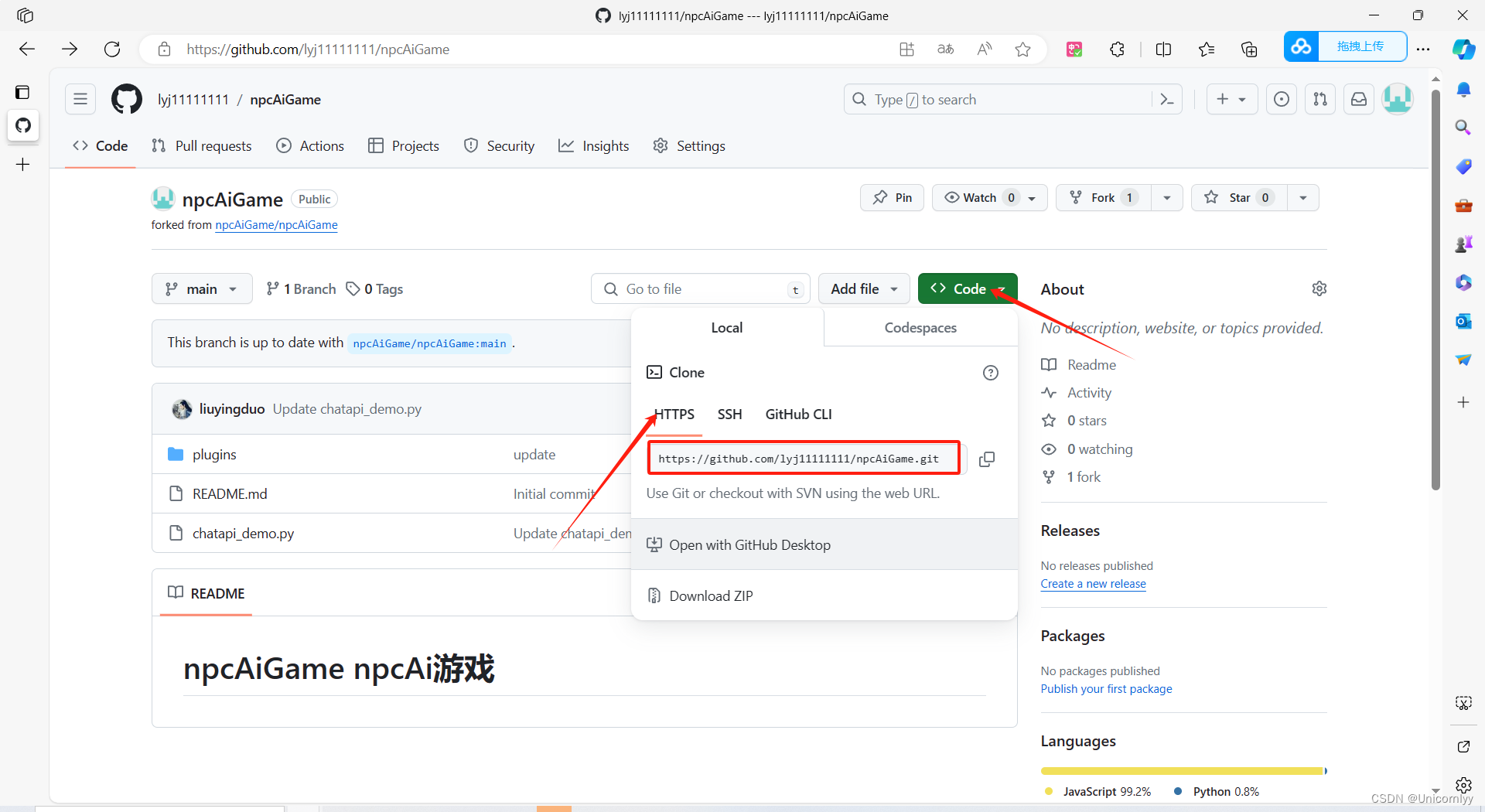Open Edge sidebar search icon

1463,128
